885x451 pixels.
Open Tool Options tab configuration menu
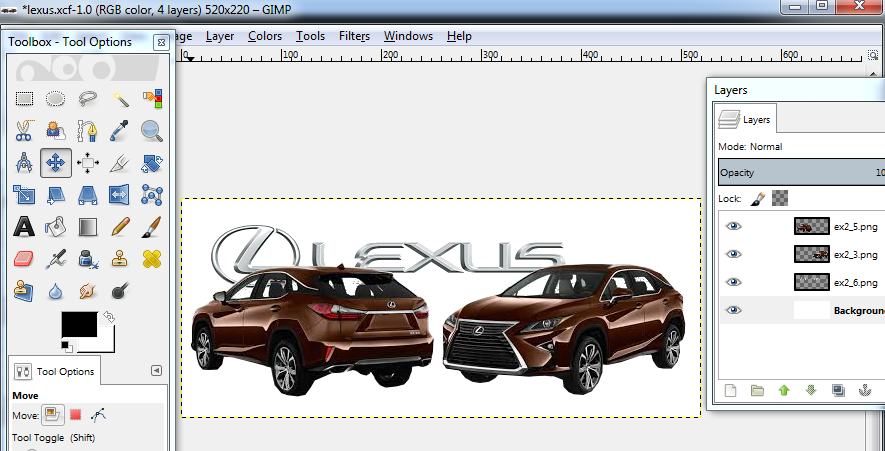click(x=157, y=371)
